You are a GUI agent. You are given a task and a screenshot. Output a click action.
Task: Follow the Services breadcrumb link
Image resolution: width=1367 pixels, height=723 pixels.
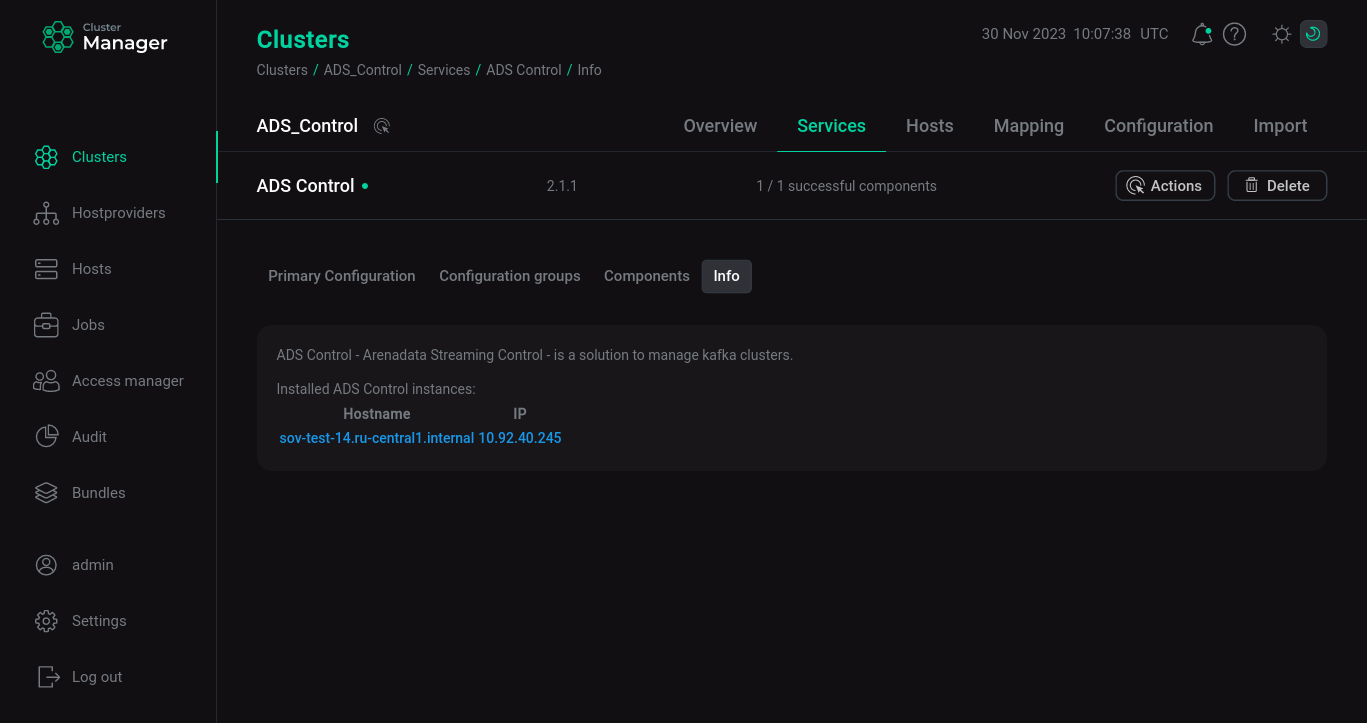[x=444, y=70]
